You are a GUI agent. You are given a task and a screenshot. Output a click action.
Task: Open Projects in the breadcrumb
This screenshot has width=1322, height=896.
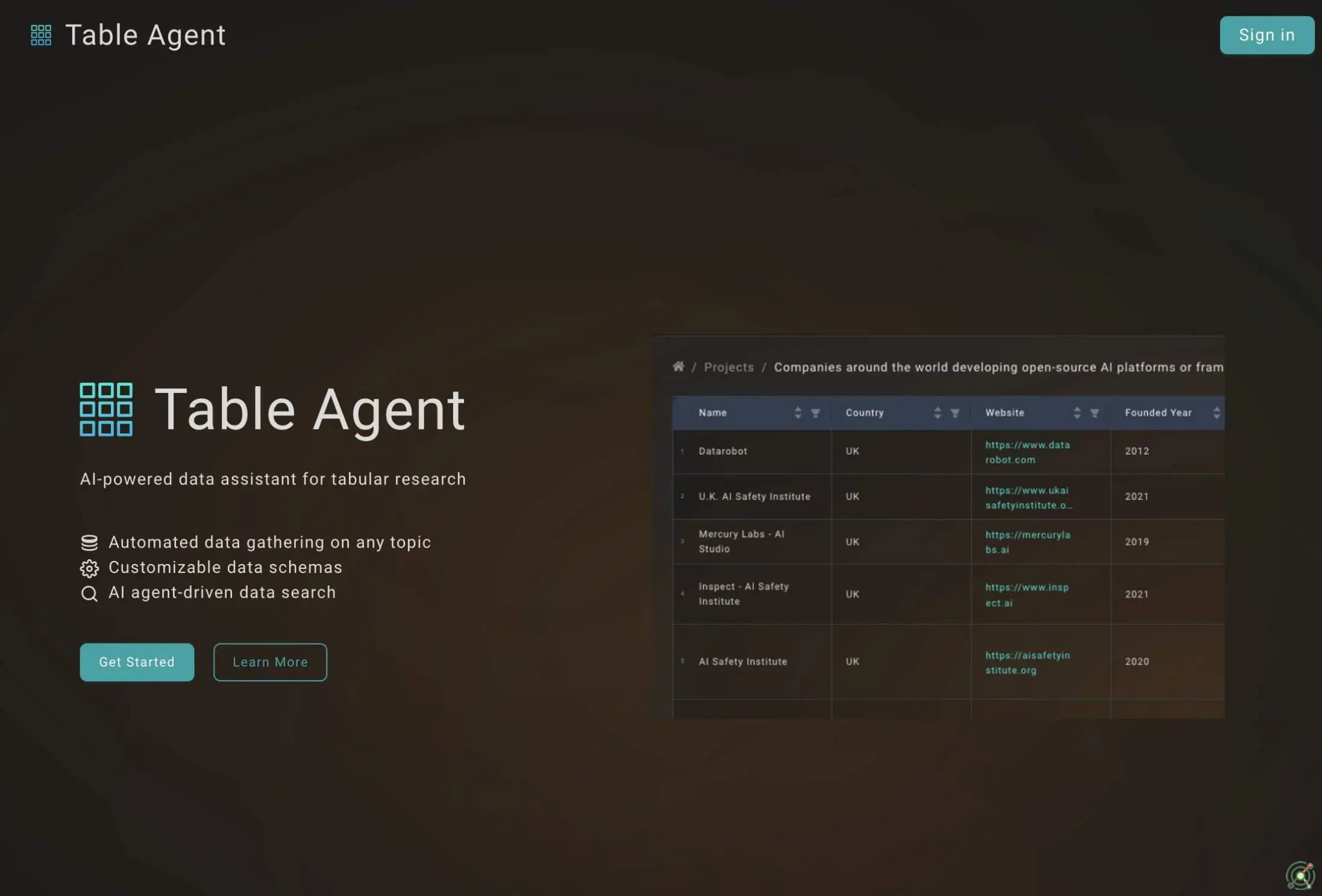coord(728,367)
